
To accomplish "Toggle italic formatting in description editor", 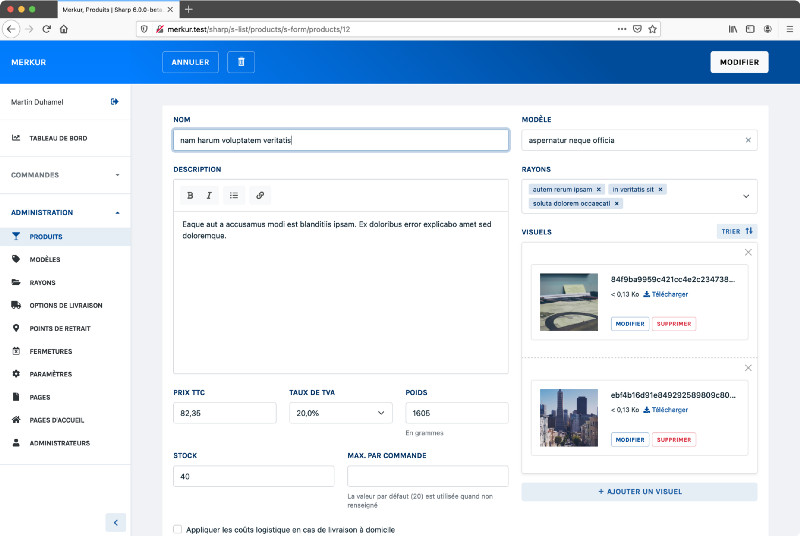I will (x=209, y=195).
